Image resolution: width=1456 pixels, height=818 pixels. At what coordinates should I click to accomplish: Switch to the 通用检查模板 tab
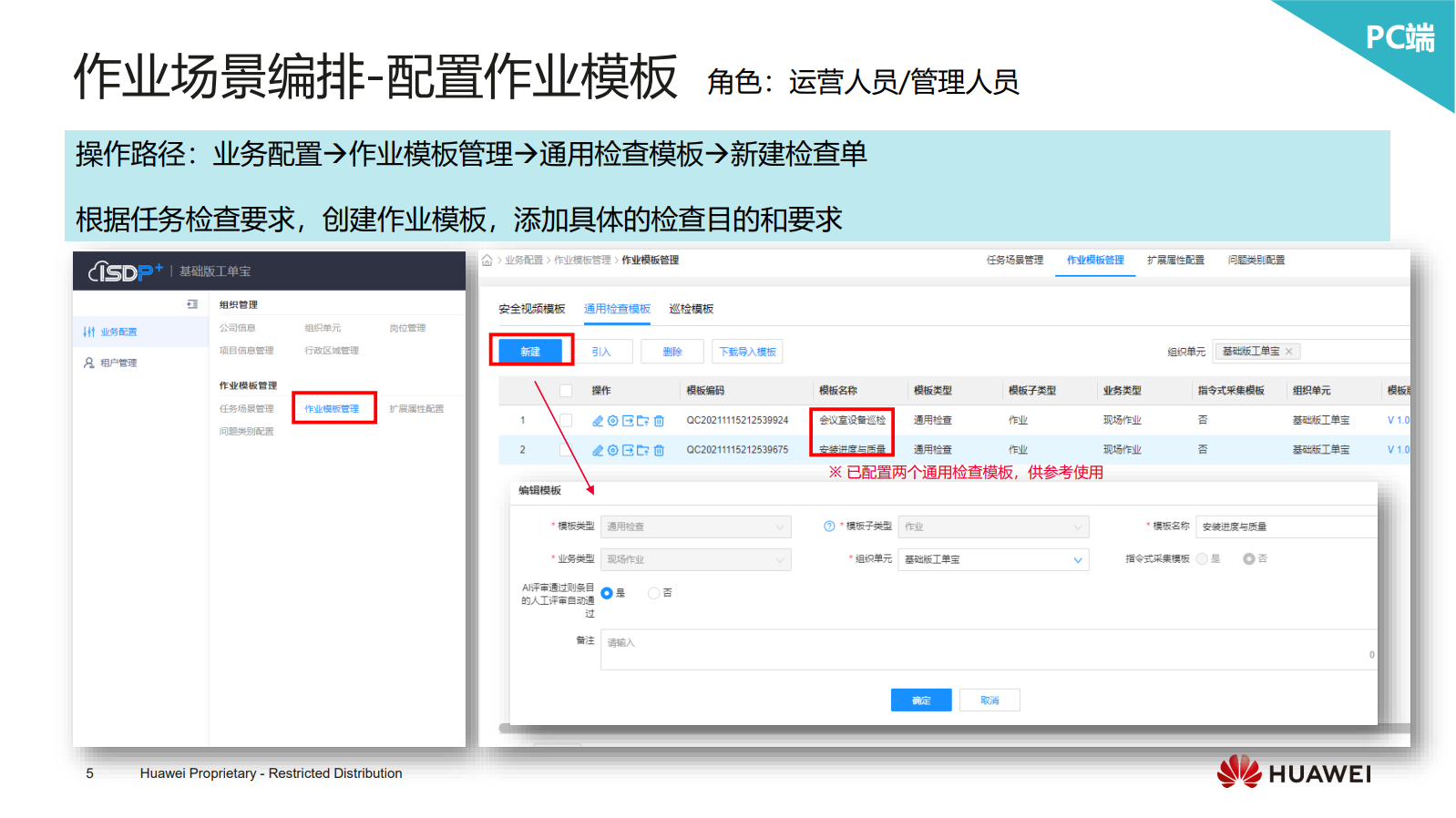click(x=617, y=310)
